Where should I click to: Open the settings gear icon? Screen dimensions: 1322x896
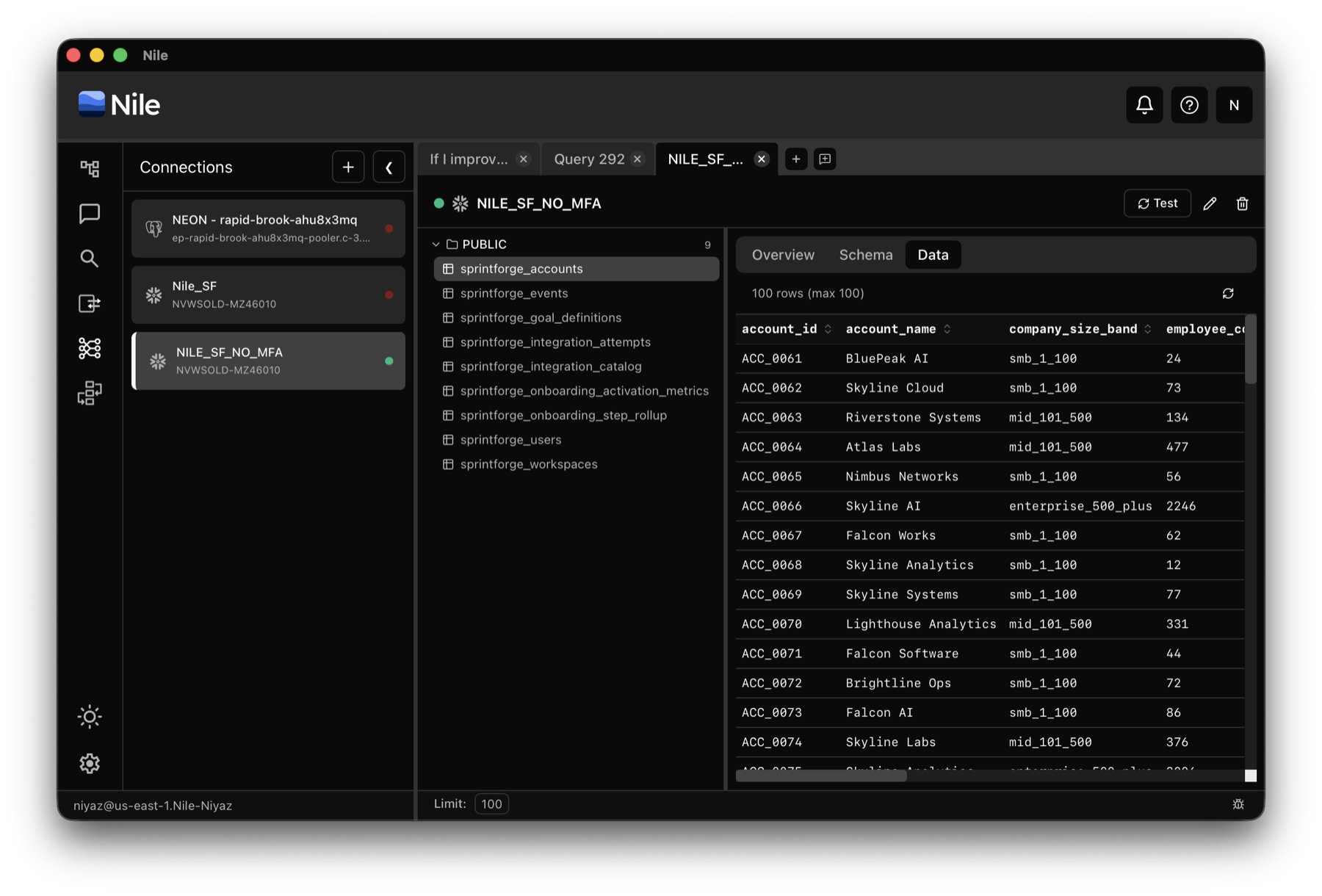(x=90, y=763)
